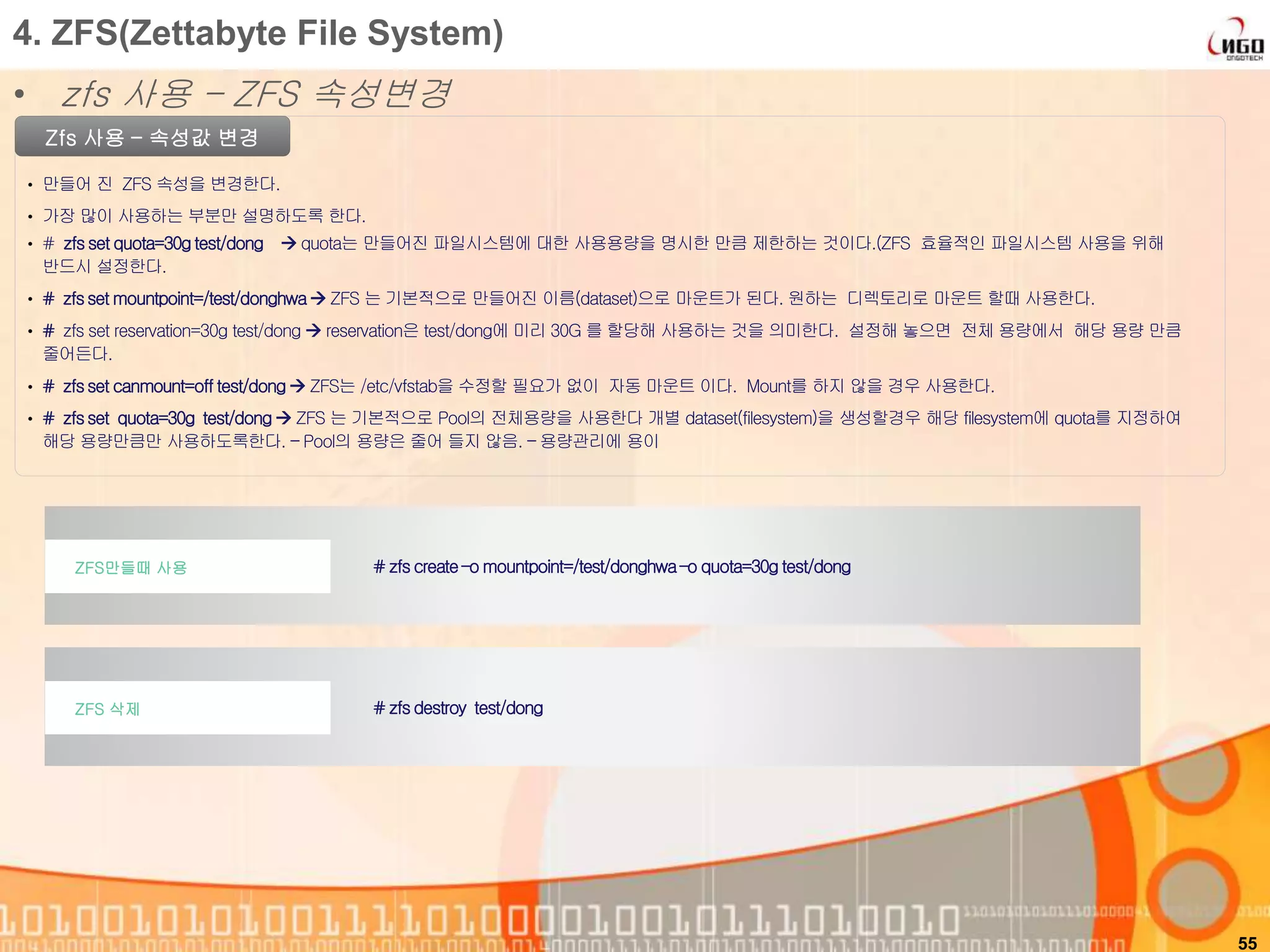Click the command 'zfs set canmount=off test/dong'
This screenshot has width=1270, height=952.
(174, 386)
